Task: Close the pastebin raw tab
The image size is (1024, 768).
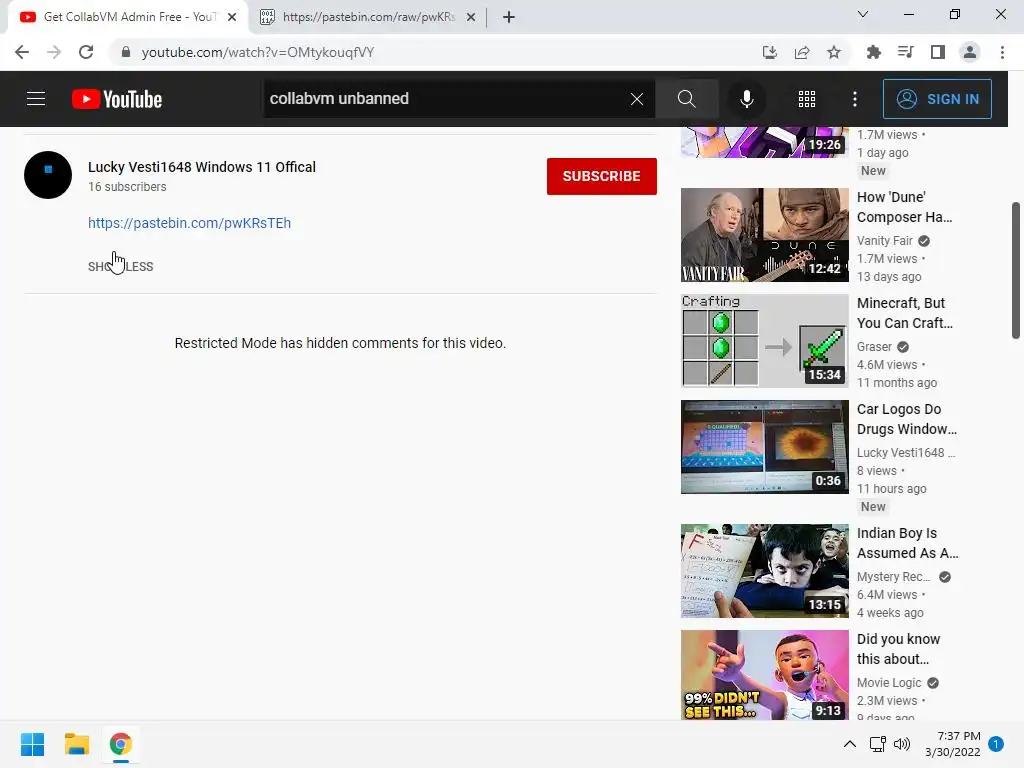Action: [470, 17]
